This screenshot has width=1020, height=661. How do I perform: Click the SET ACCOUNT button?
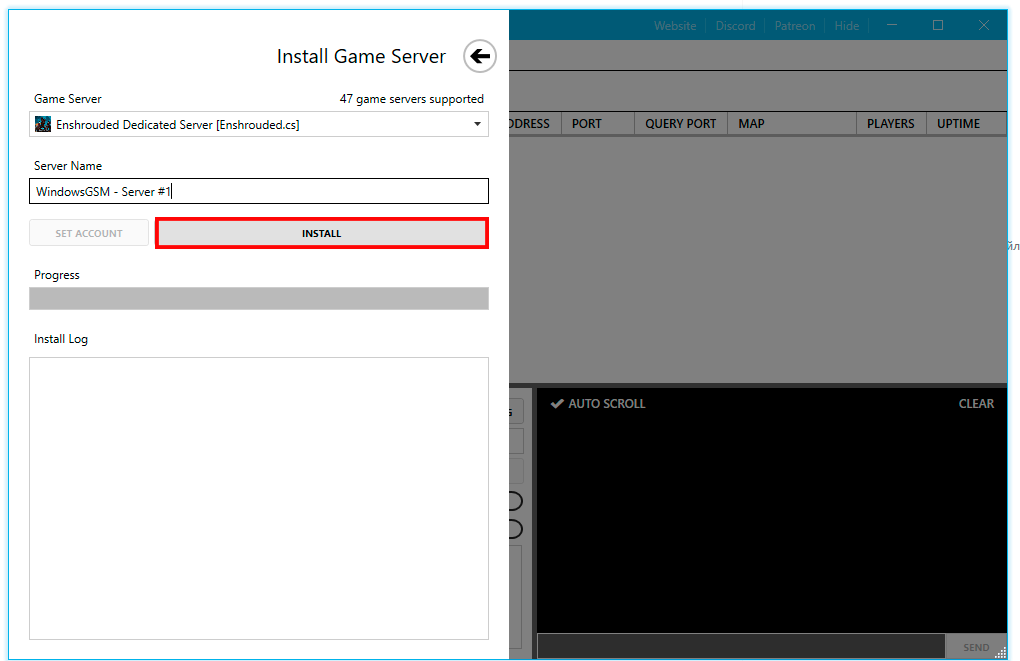tap(89, 234)
